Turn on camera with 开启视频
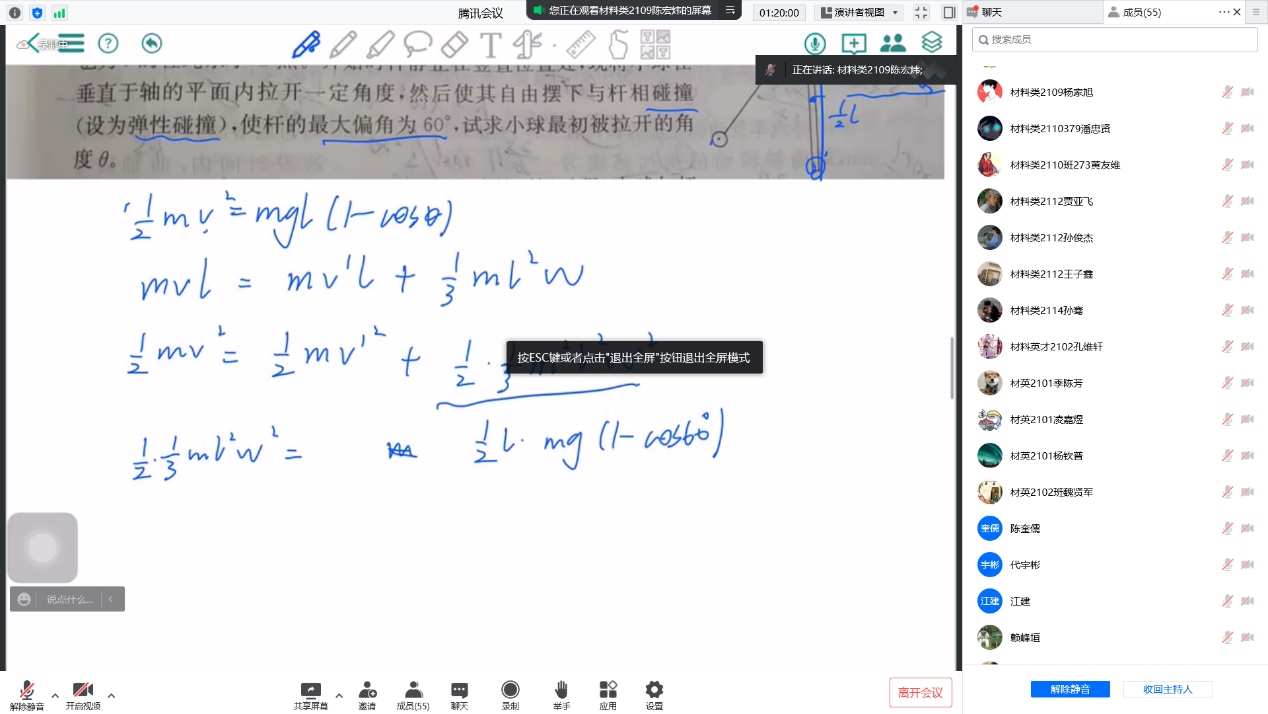 coord(83,694)
